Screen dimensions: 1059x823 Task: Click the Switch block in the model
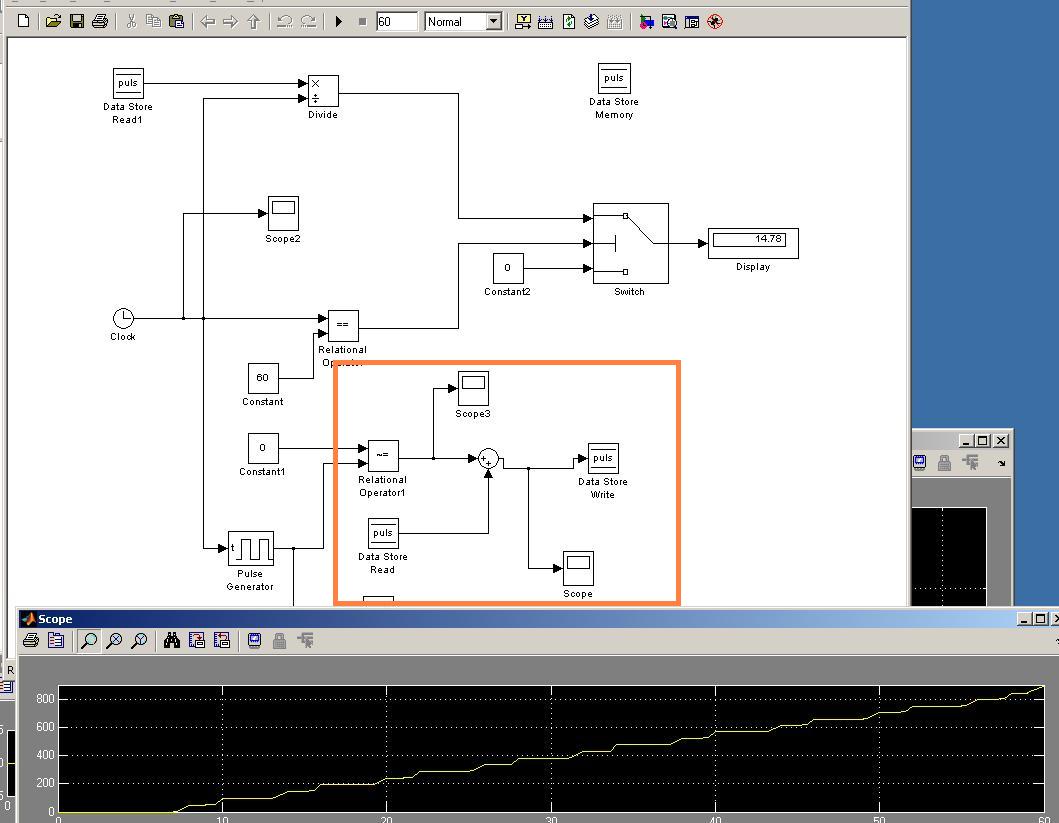tap(630, 243)
